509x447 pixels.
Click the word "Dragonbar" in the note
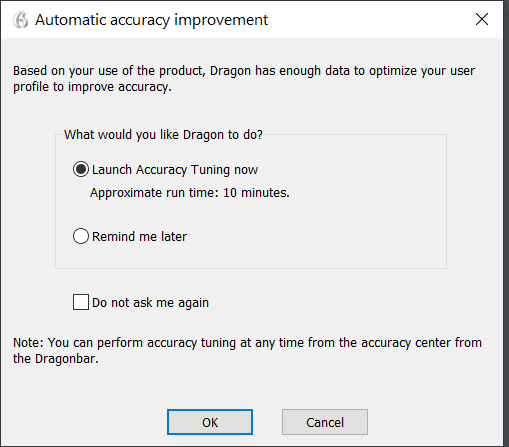pos(66,359)
